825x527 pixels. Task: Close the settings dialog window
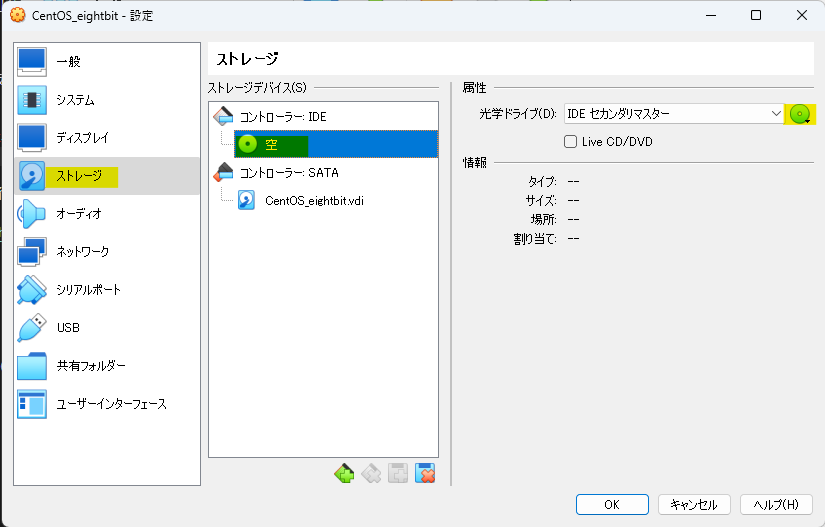[x=802, y=15]
